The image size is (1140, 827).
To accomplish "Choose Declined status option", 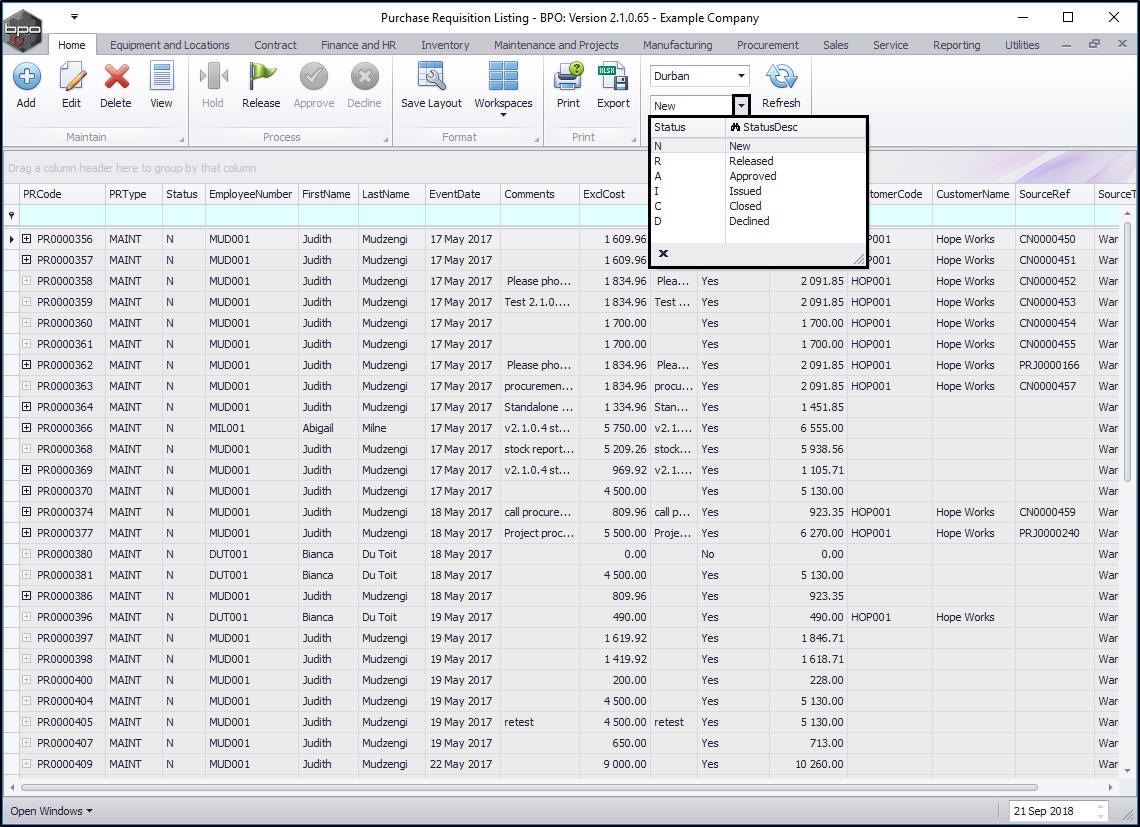I will [749, 221].
